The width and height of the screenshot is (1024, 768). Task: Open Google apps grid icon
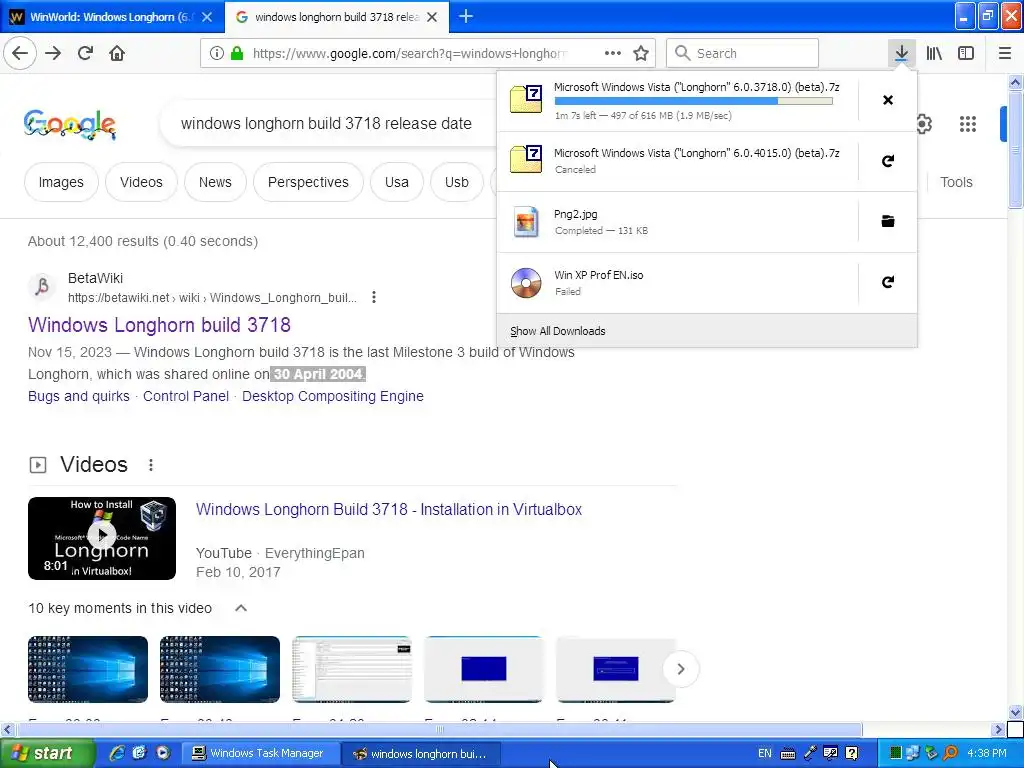(968, 124)
